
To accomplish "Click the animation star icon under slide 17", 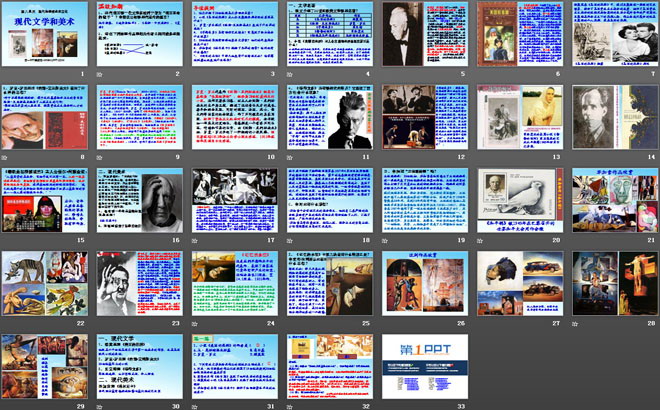I will 195,241.
